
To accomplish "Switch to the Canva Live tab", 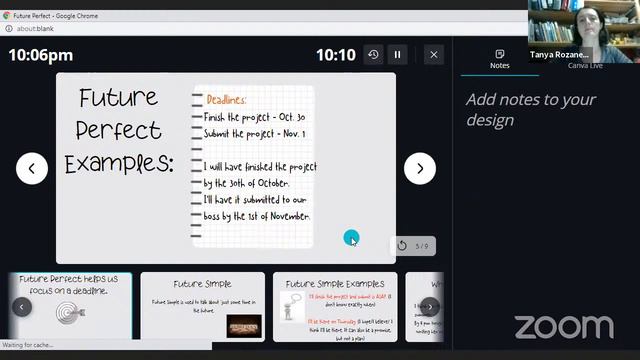I will click(x=585, y=65).
